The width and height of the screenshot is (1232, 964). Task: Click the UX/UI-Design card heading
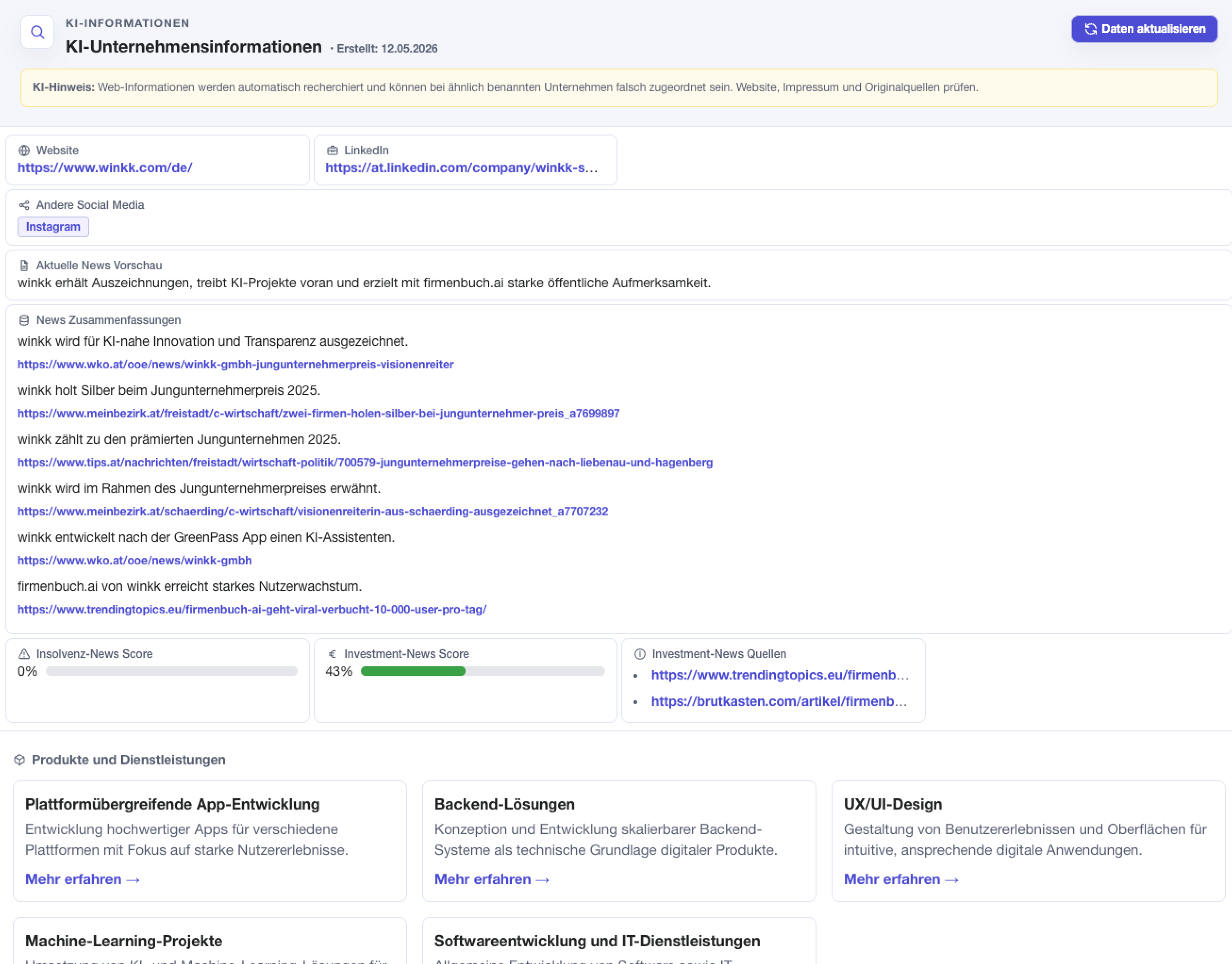pos(893,805)
